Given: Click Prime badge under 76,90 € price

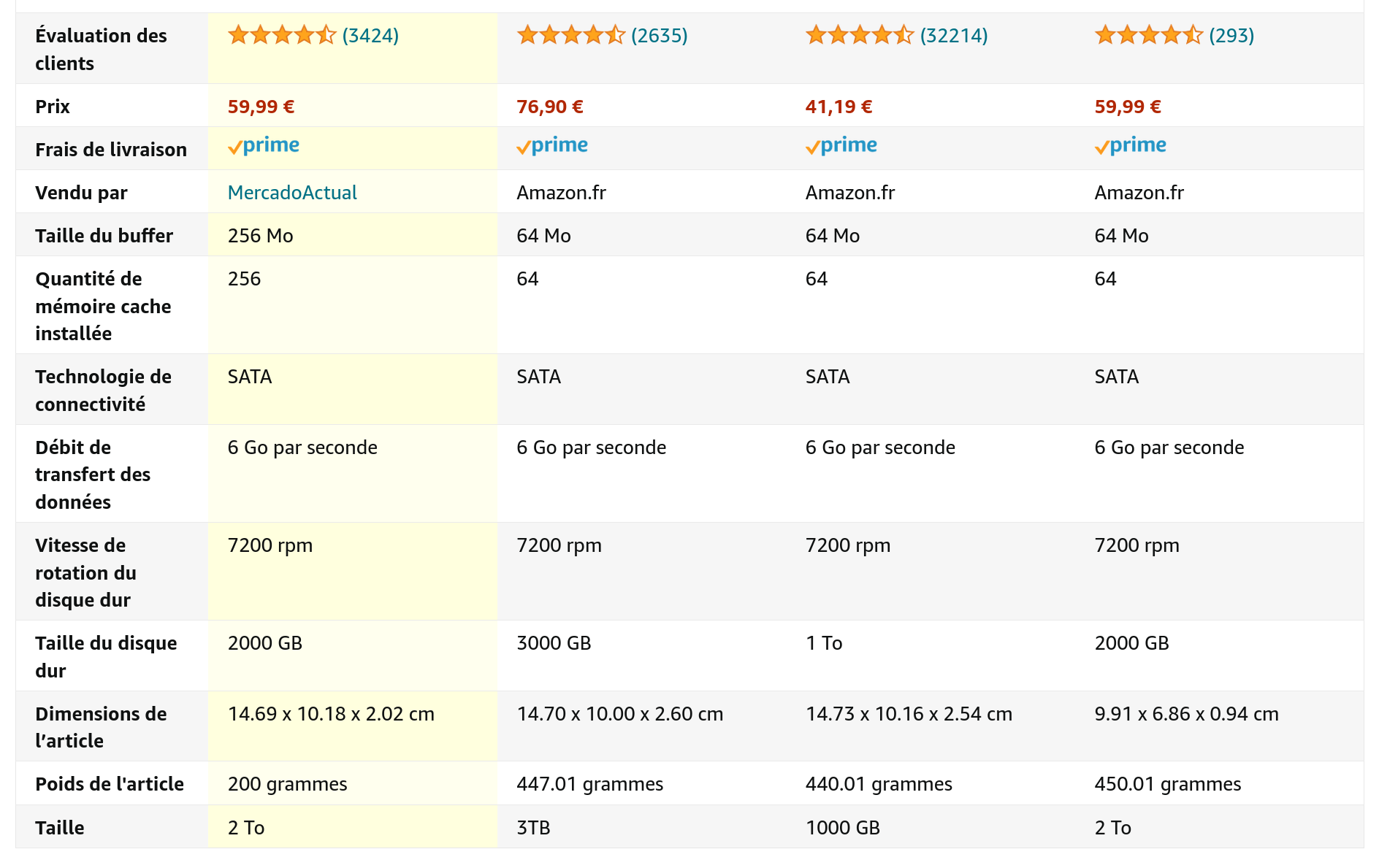Looking at the screenshot, I should coord(552,146).
